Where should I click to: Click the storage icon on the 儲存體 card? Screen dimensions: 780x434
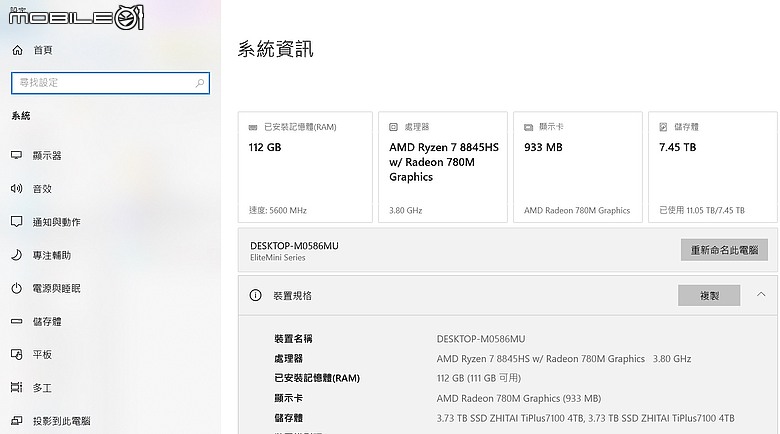663,127
